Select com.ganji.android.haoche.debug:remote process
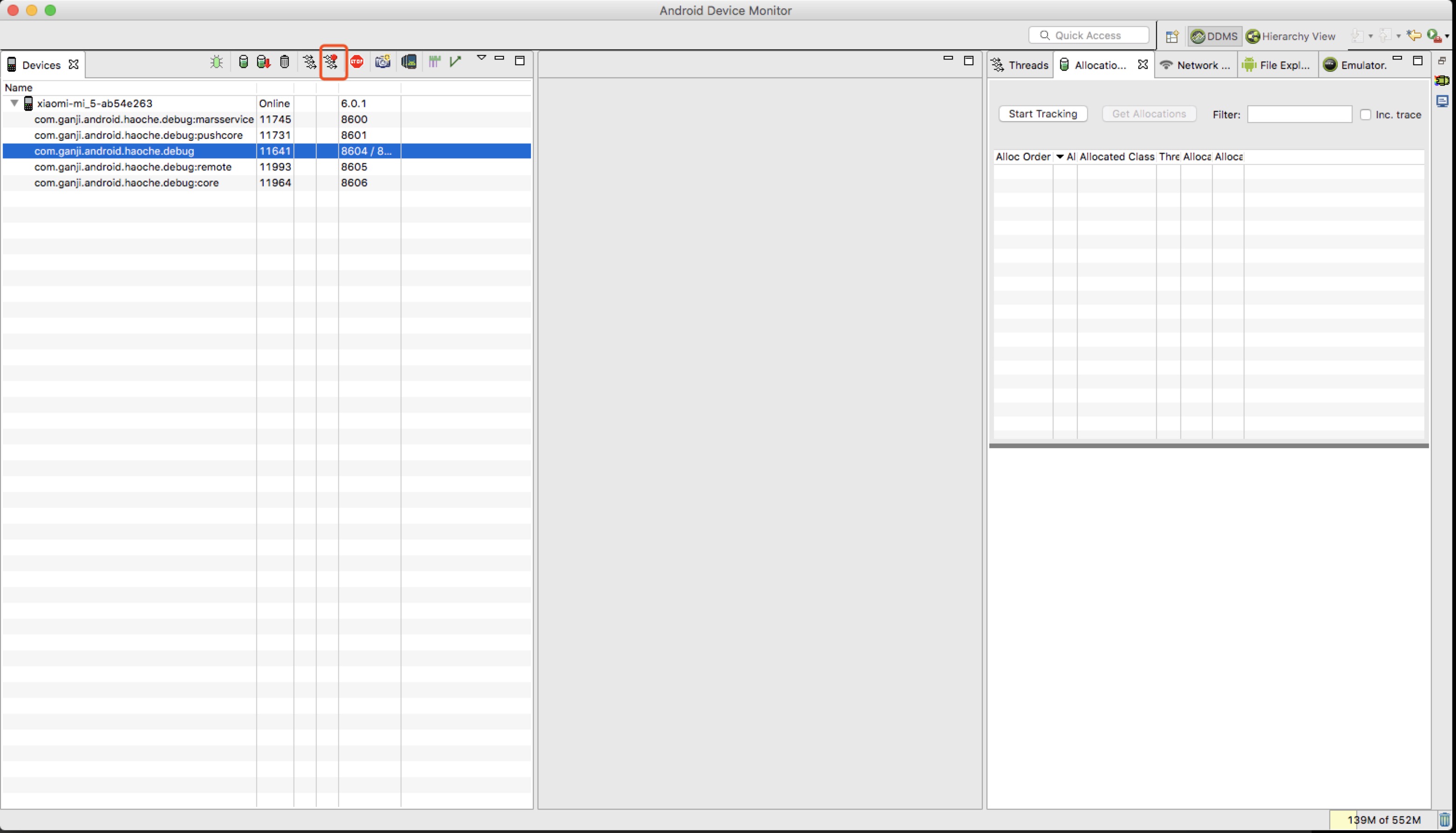Viewport: 1456px width, 833px height. click(x=133, y=167)
